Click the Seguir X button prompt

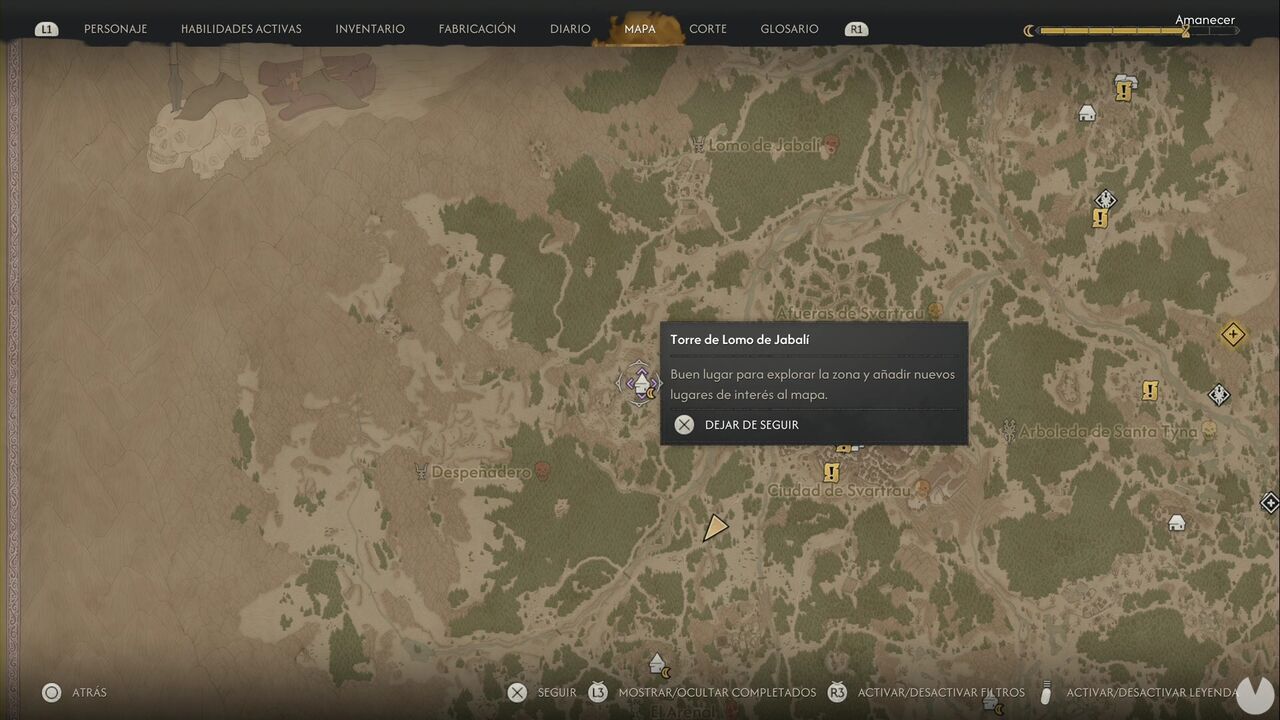click(542, 692)
